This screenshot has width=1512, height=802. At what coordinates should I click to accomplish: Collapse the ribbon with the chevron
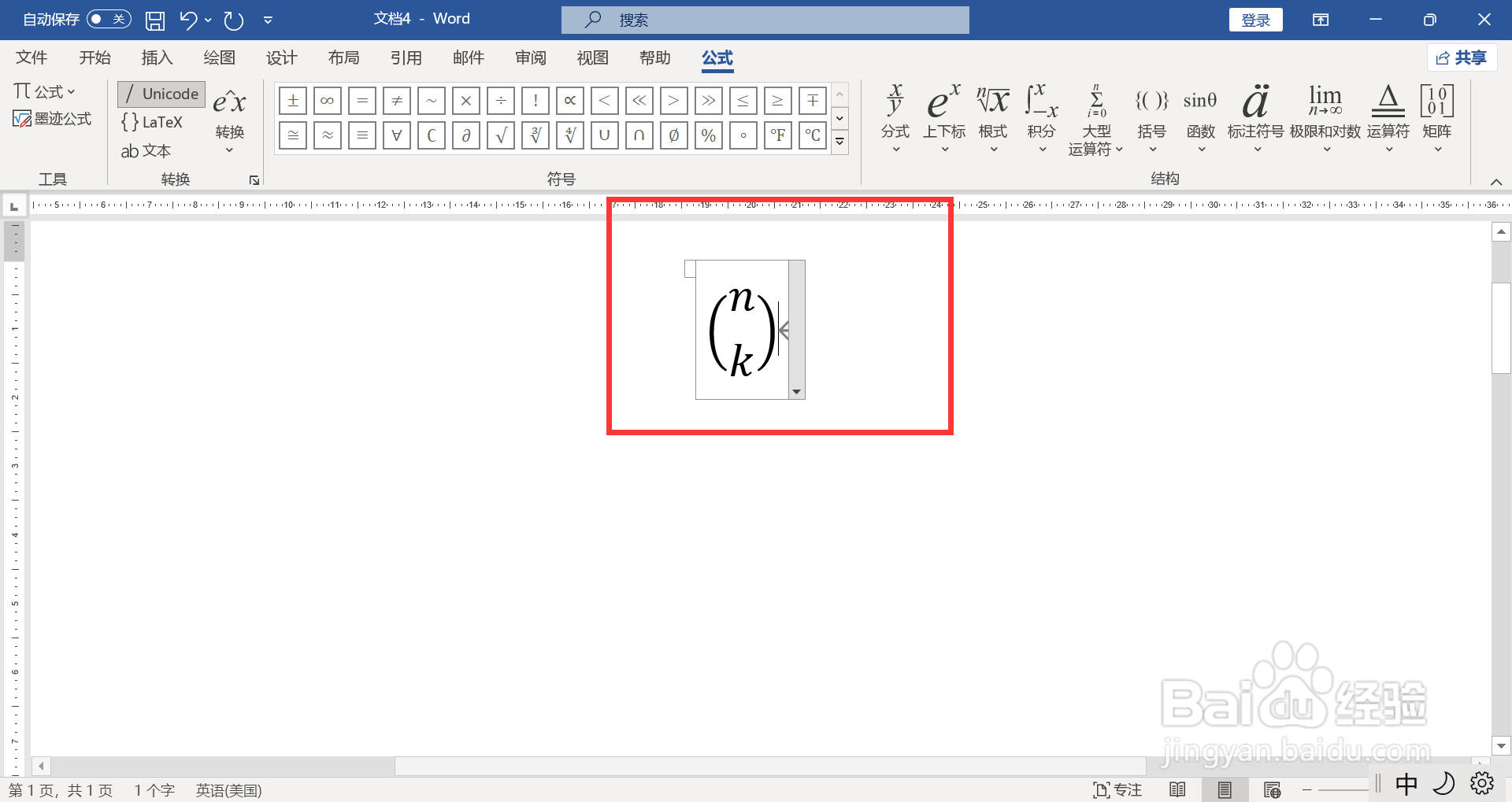(x=1496, y=182)
